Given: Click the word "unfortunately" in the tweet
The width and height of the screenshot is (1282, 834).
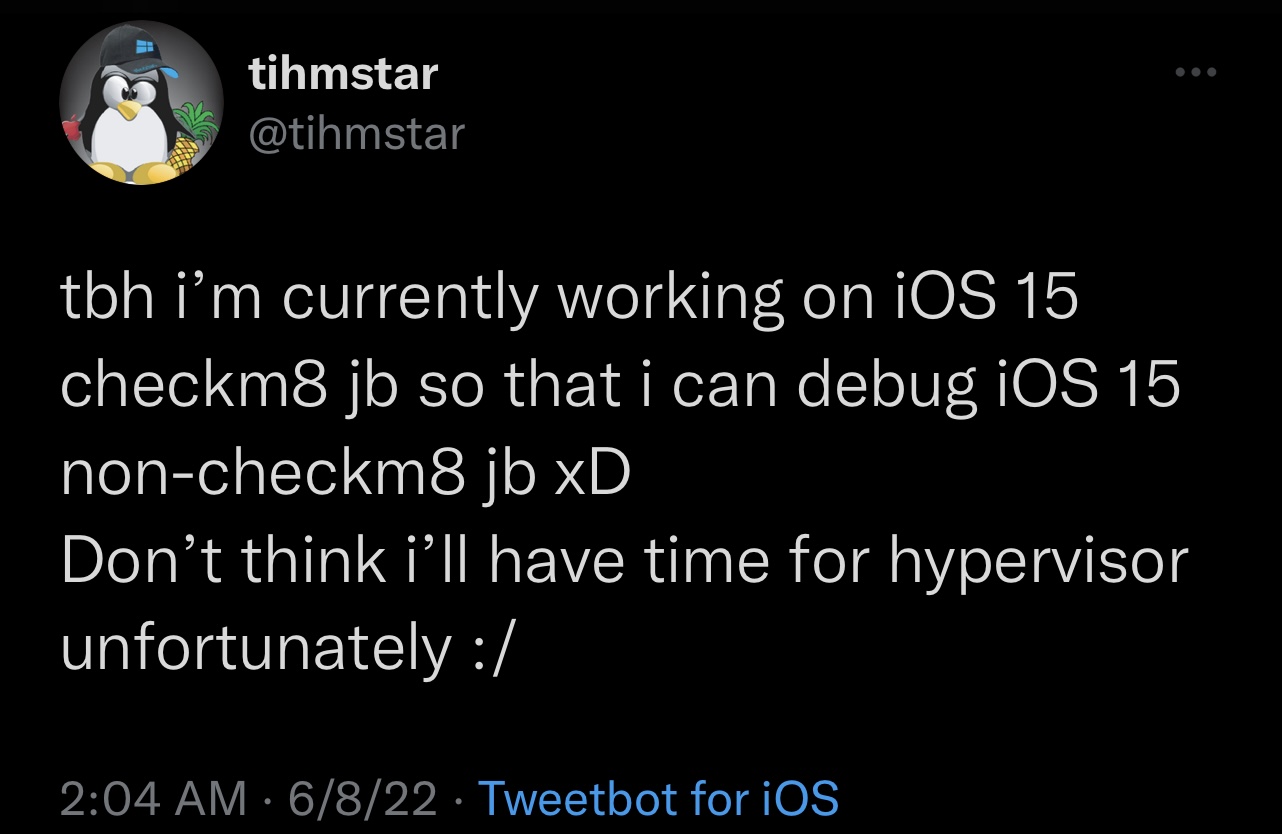Looking at the screenshot, I should (256, 650).
